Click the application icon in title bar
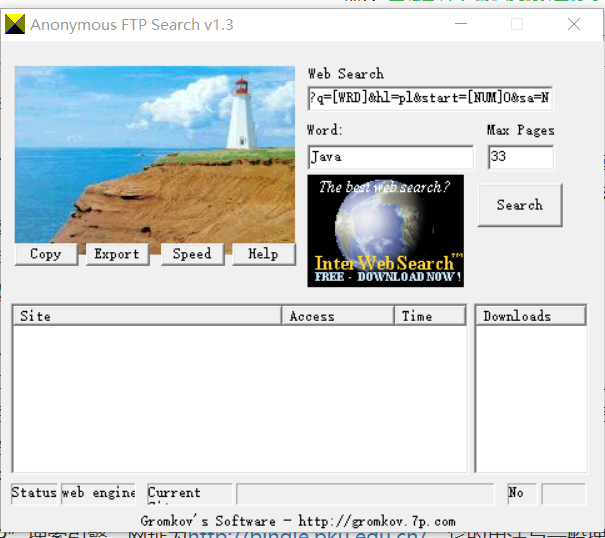This screenshot has width=605, height=538. tap(15, 24)
